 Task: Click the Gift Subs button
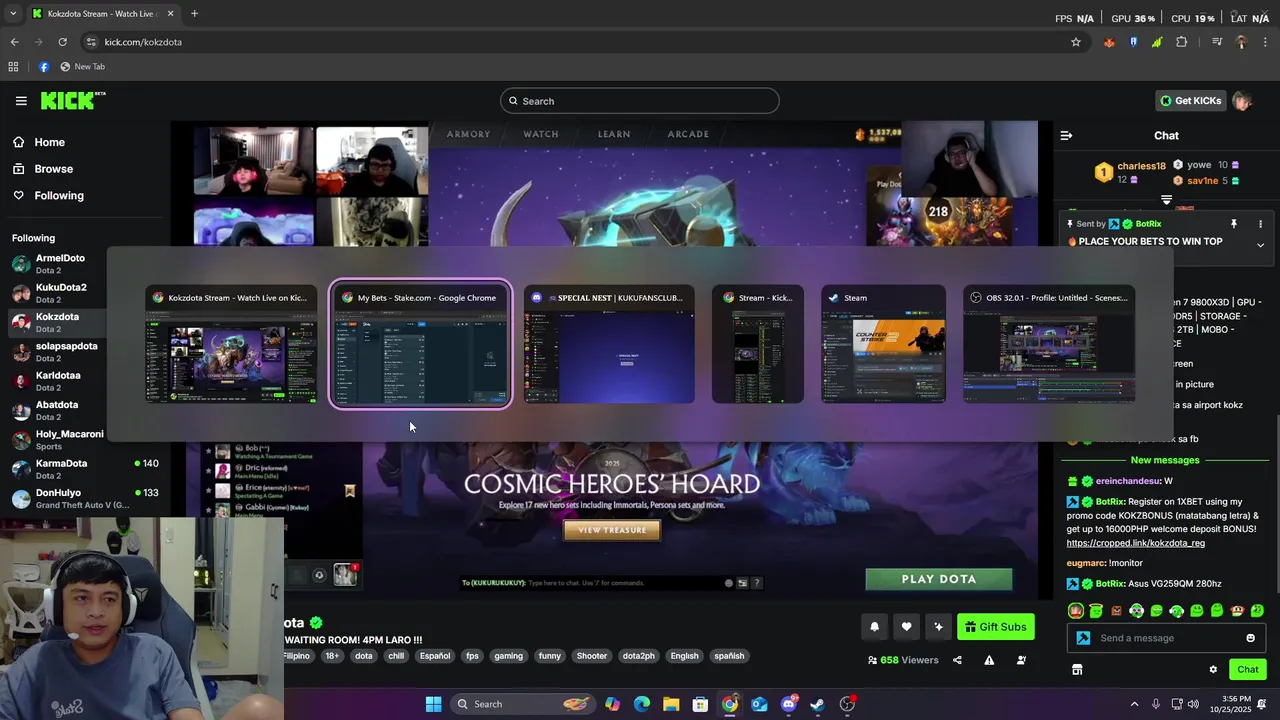[x=995, y=627]
